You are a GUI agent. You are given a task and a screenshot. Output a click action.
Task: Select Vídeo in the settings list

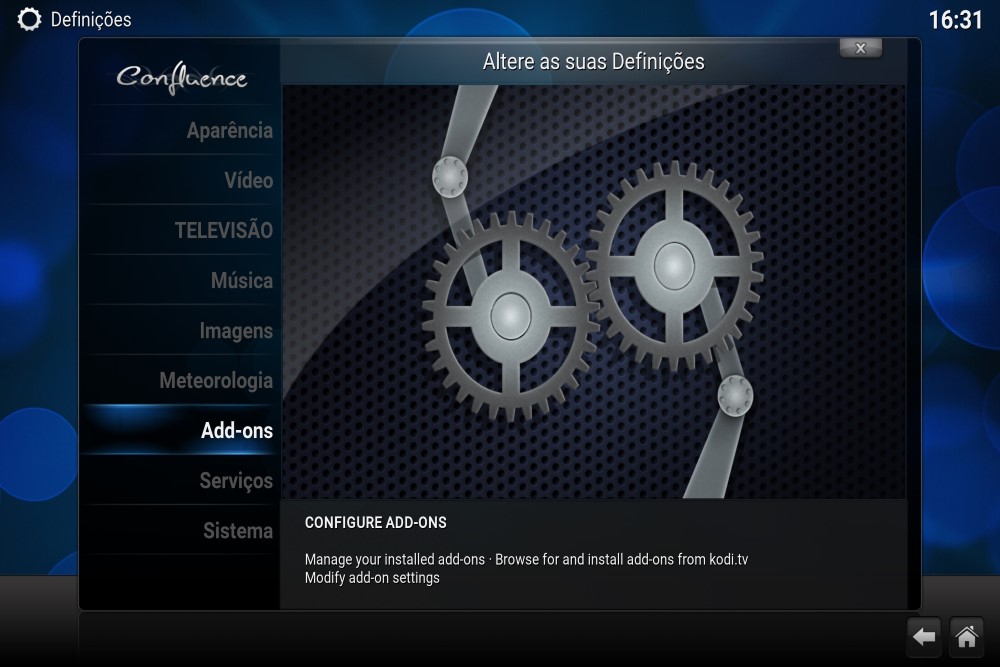[x=248, y=181]
